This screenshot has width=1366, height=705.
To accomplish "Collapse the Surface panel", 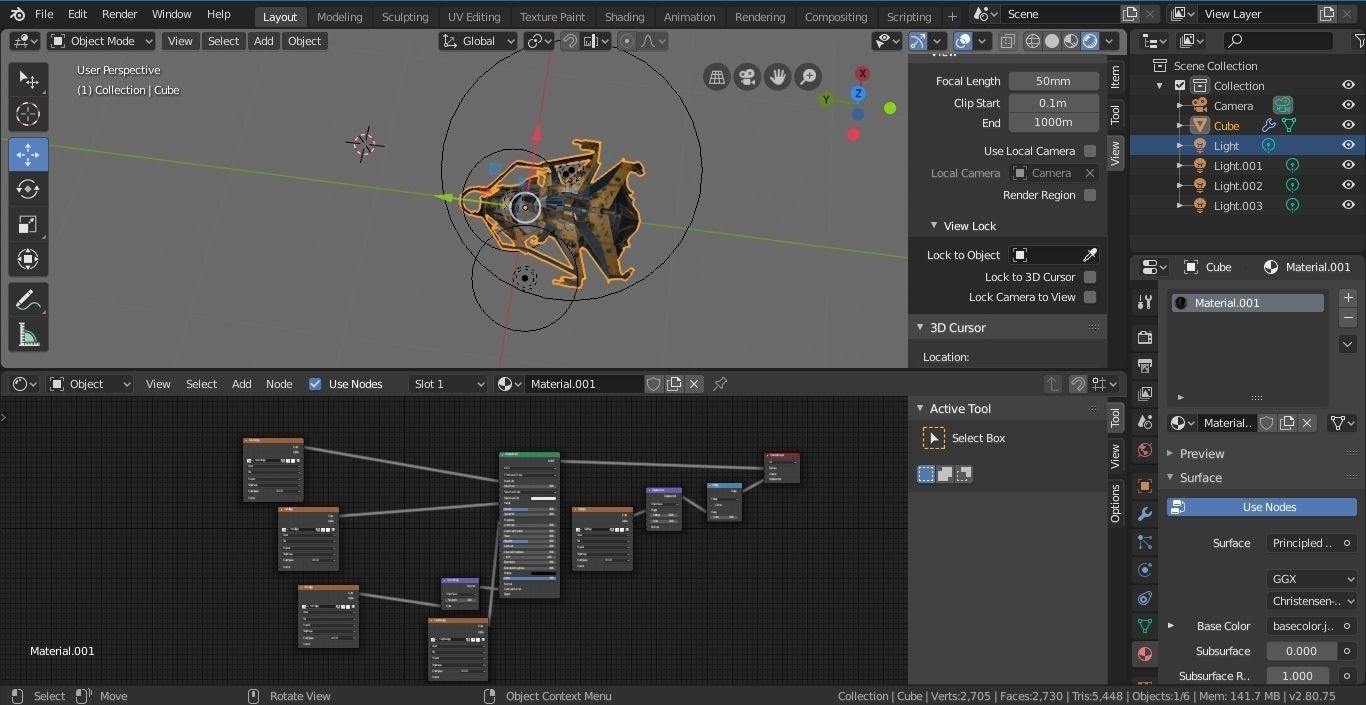I will 1170,478.
